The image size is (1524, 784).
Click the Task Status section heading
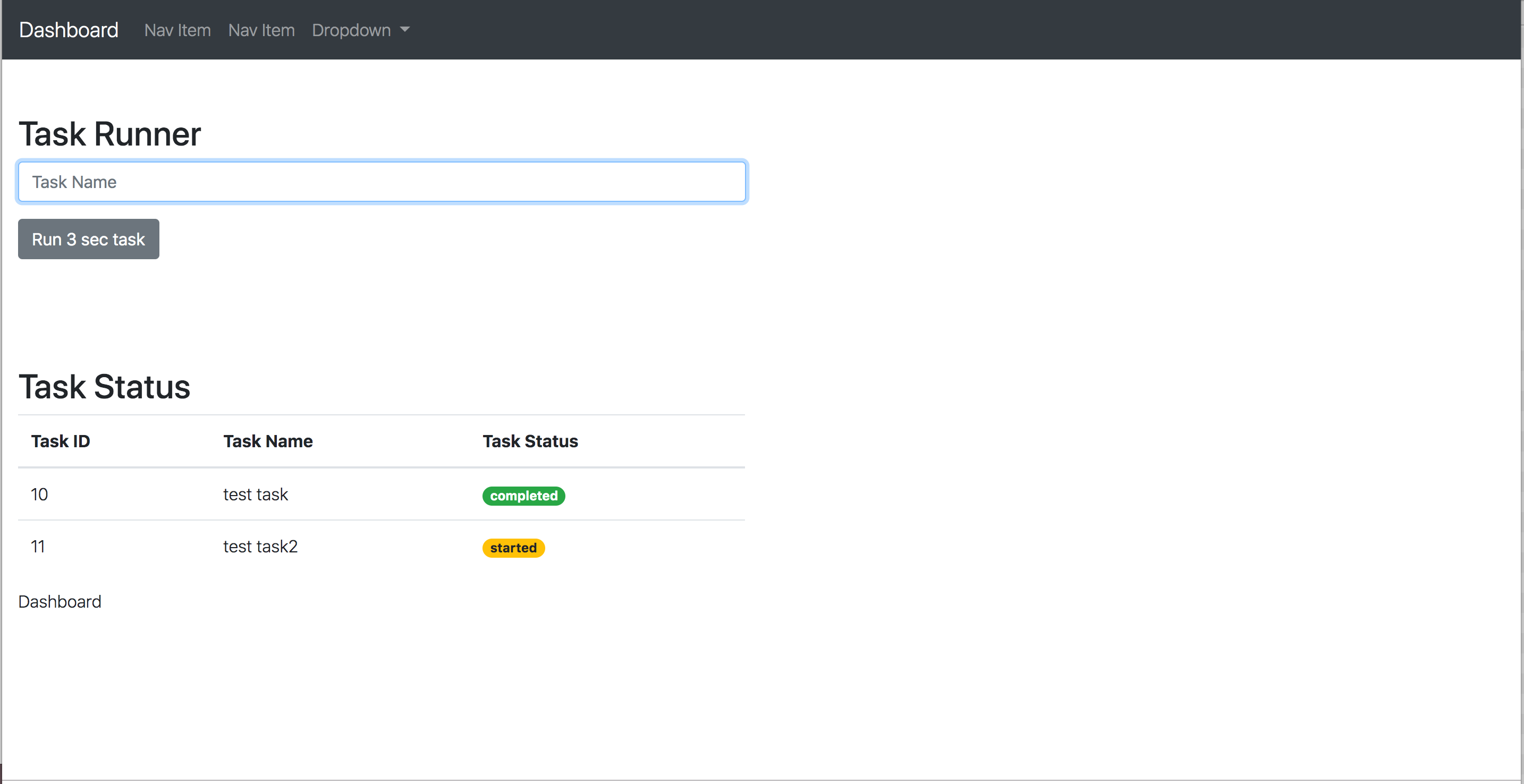click(104, 387)
